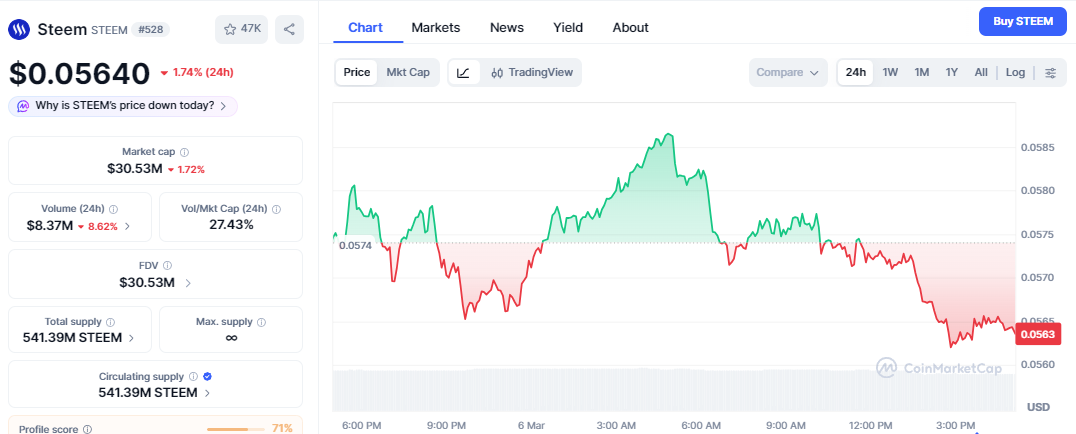The image size is (1076, 434).
Task: Expand the Total supply details chevron
Action: [x=132, y=338]
